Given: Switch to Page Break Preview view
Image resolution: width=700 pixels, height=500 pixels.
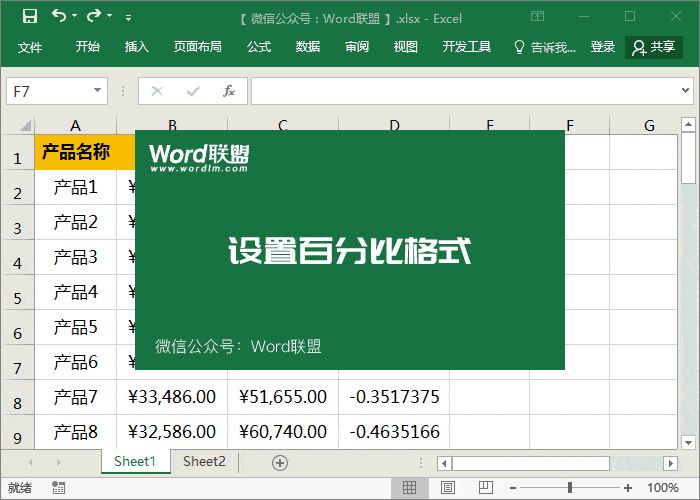Looking at the screenshot, I should [x=485, y=488].
